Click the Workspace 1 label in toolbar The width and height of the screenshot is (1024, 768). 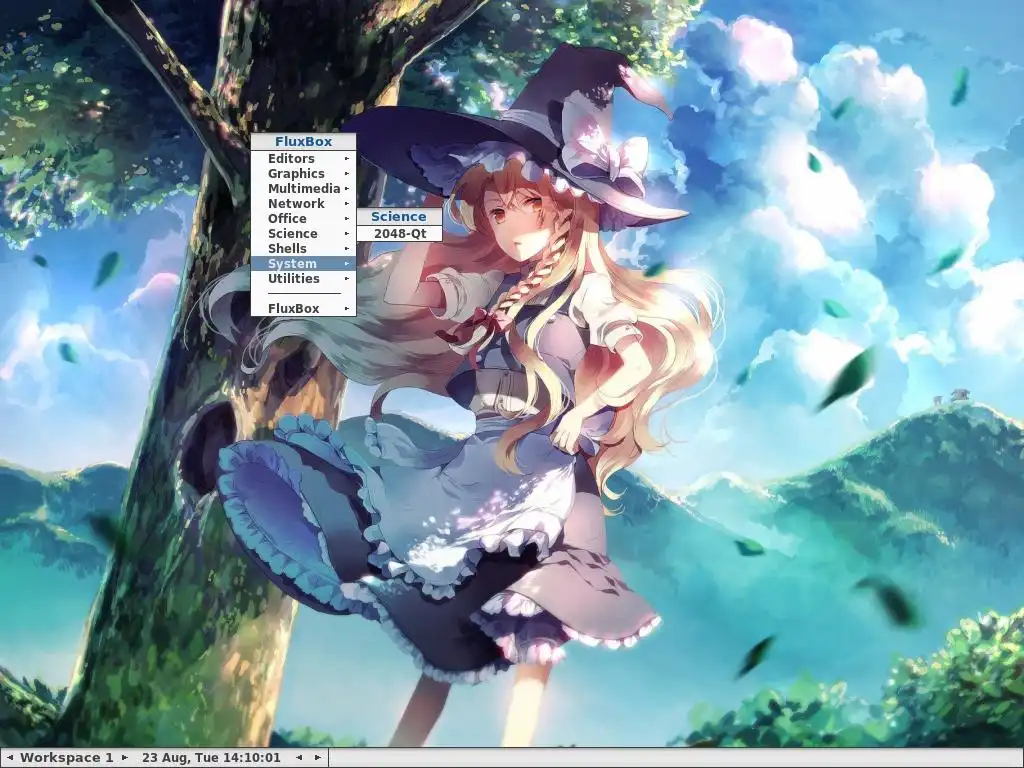click(67, 758)
